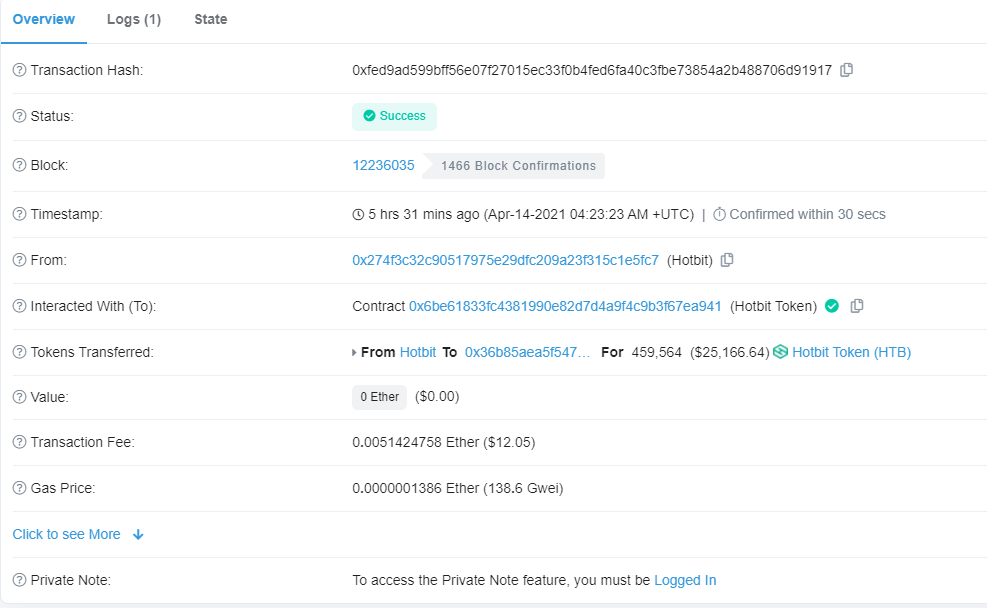Click the help icon beside Transaction Hash
This screenshot has width=987, height=608.
(x=19, y=70)
